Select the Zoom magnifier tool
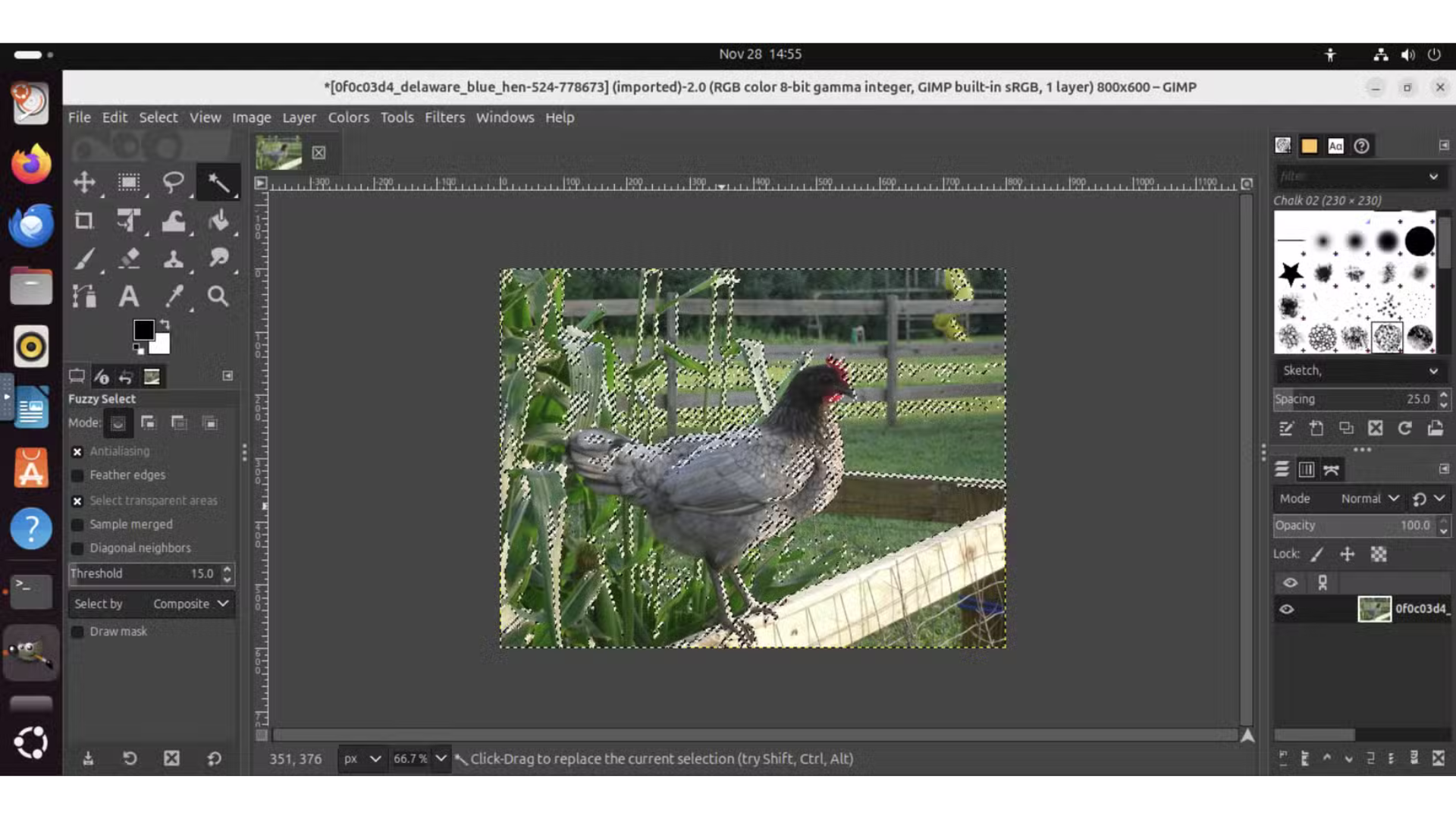 click(218, 296)
